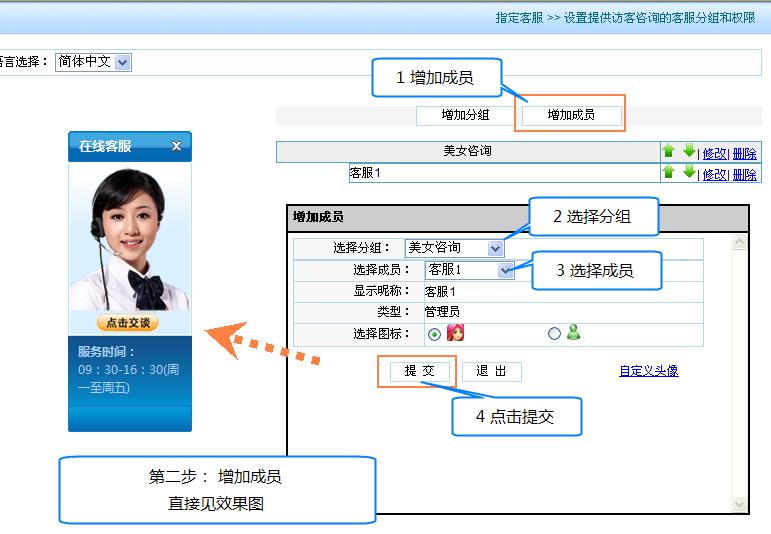Move the 美女咨询 group down
771x534 pixels.
pyautogui.click(x=688, y=151)
